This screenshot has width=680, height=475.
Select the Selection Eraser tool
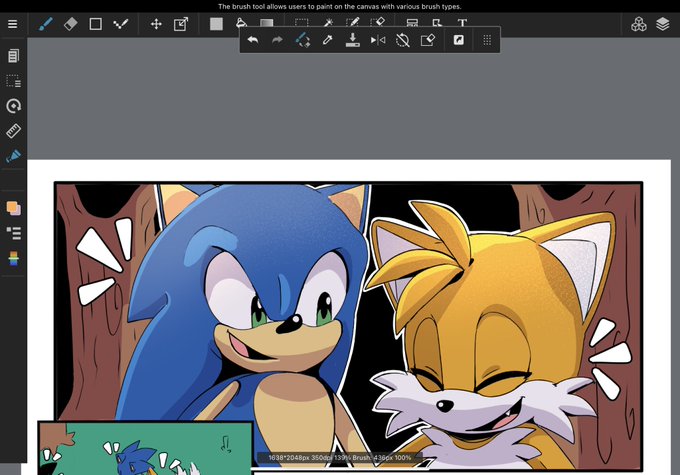pyautogui.click(x=378, y=22)
